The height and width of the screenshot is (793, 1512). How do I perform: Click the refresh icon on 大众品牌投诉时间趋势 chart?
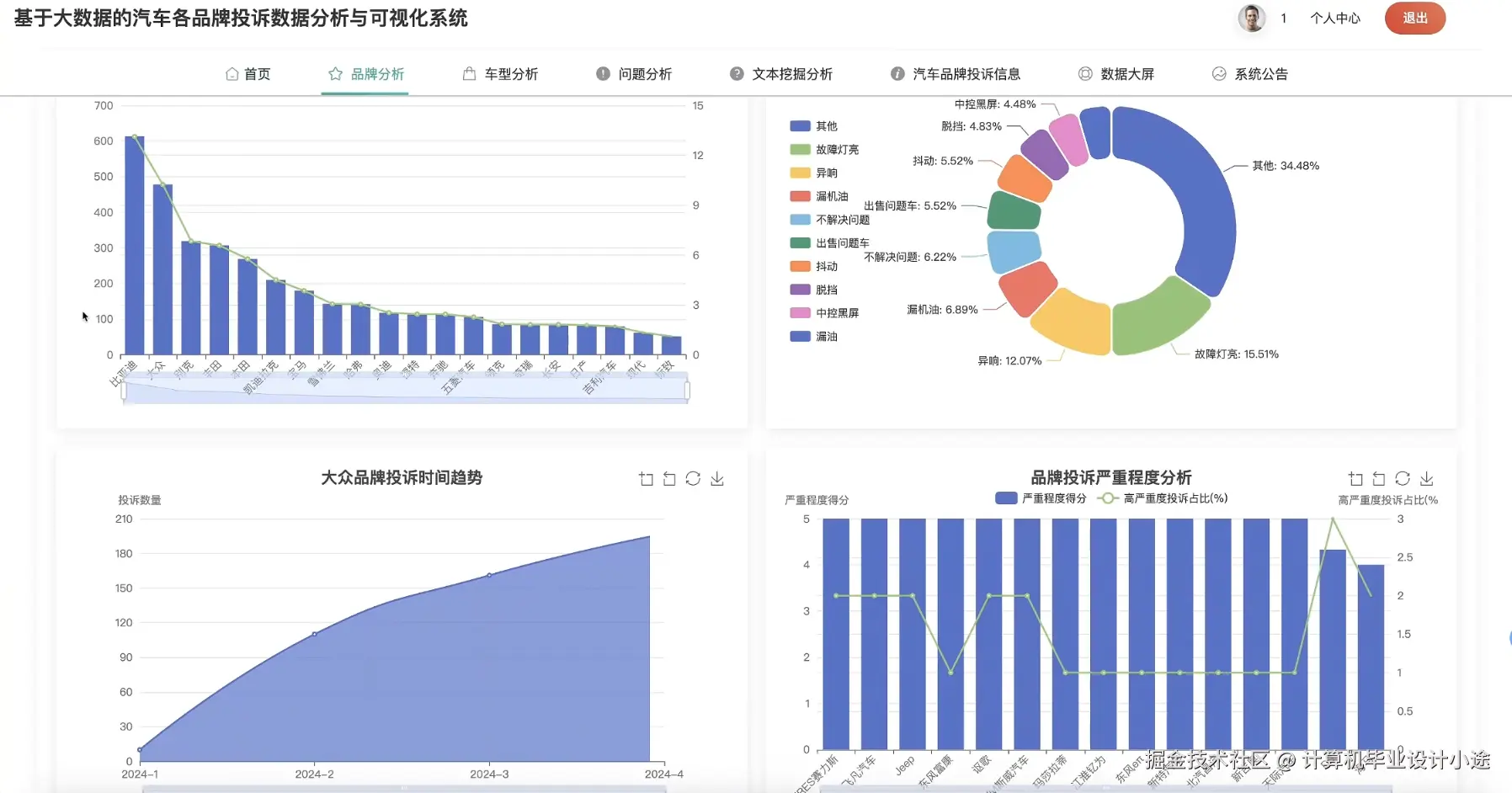point(693,478)
